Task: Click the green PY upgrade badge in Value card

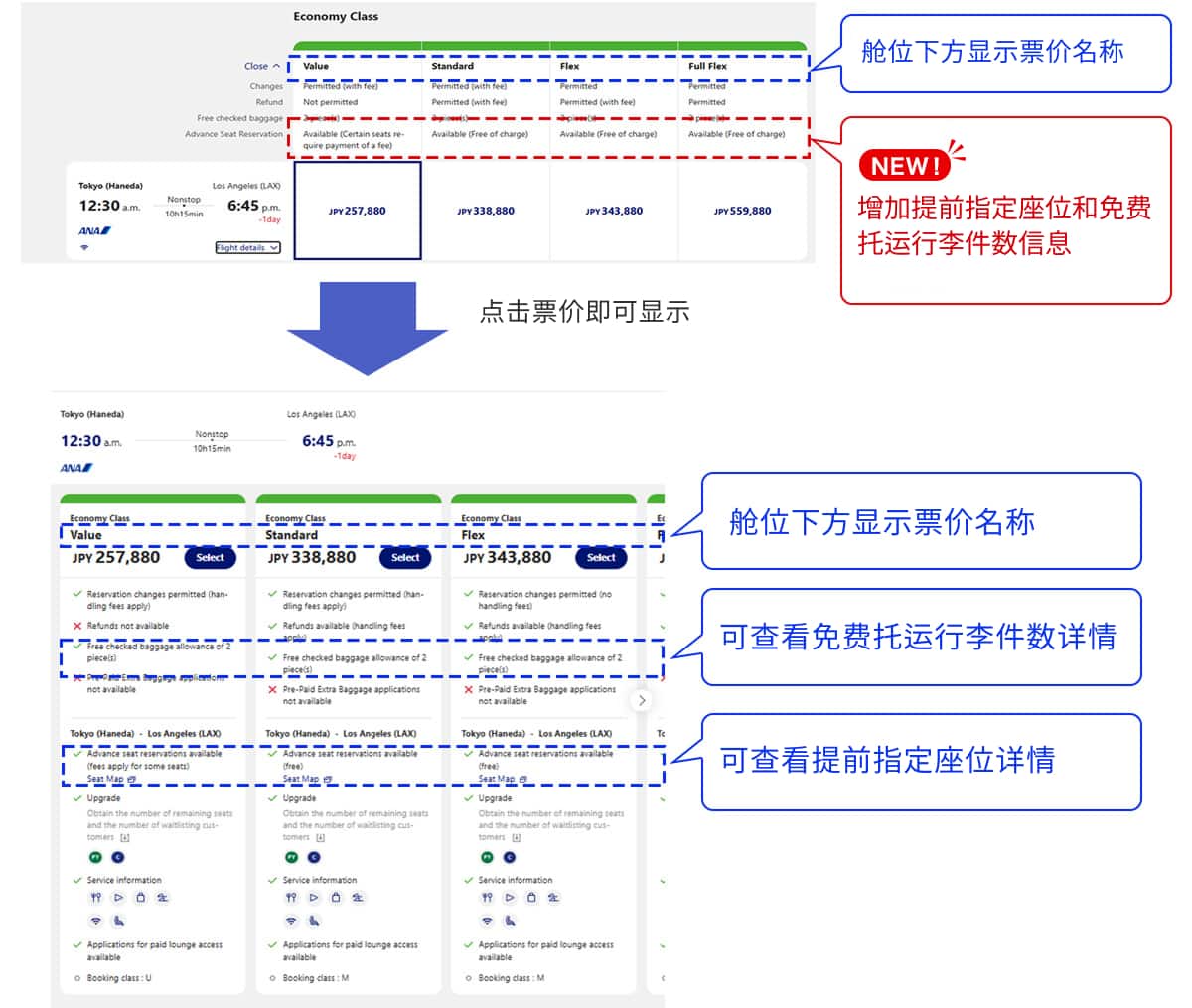Action: click(x=96, y=857)
